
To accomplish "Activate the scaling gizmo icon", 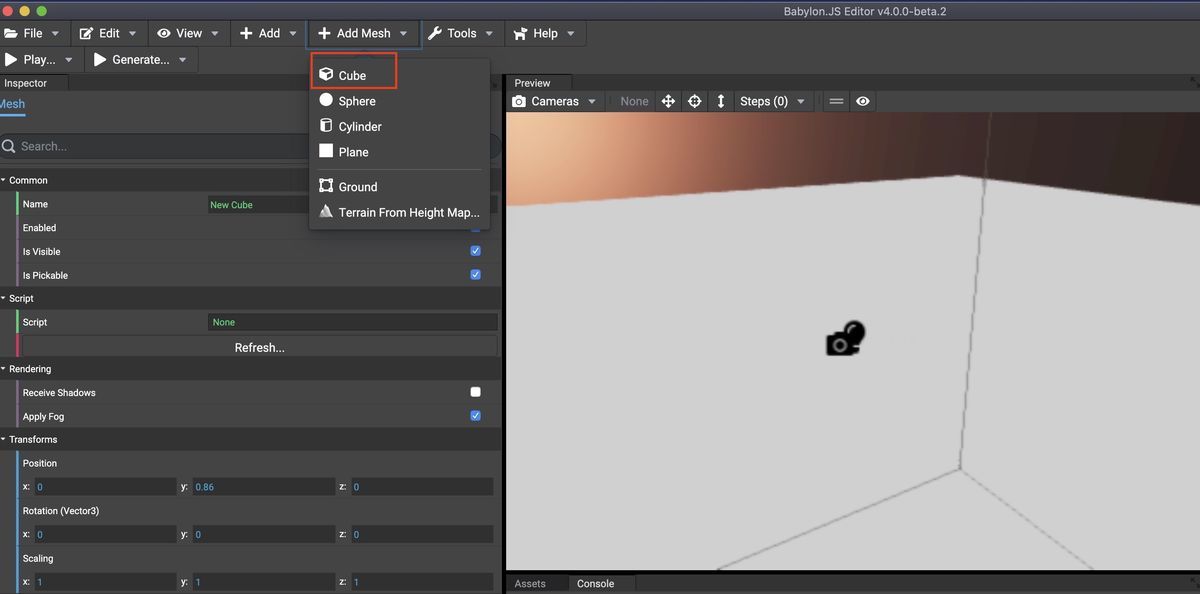I will coord(721,100).
